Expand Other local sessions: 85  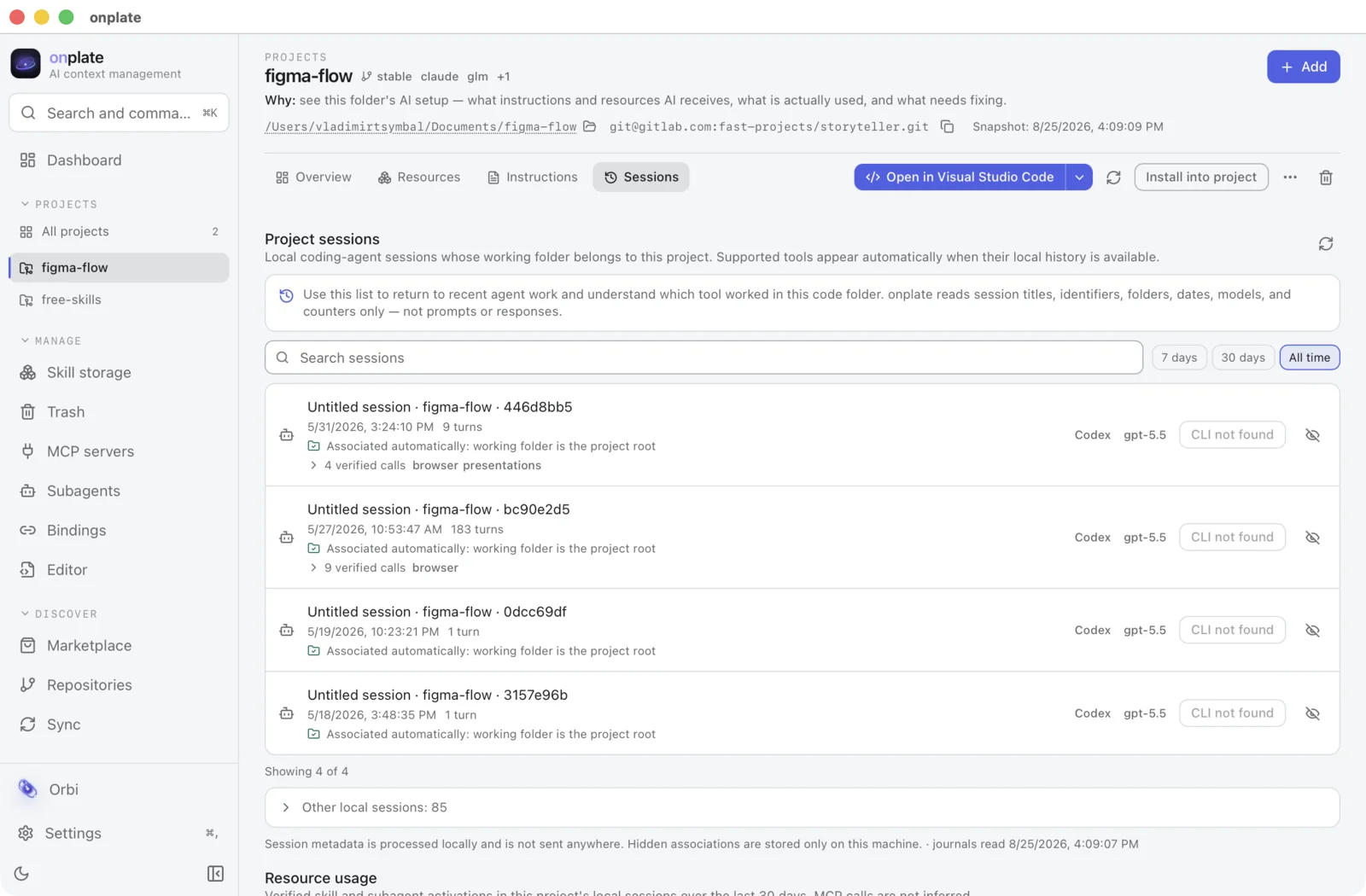coord(802,807)
